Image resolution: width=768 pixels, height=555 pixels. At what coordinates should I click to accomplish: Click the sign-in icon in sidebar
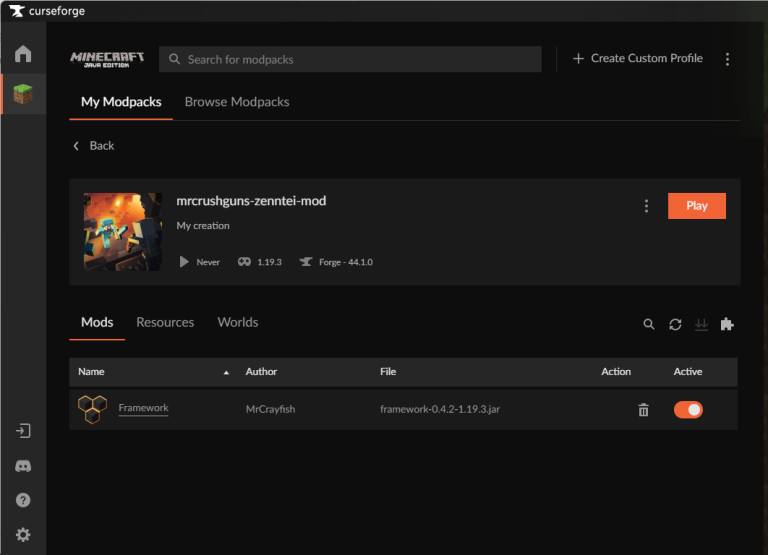point(23,431)
